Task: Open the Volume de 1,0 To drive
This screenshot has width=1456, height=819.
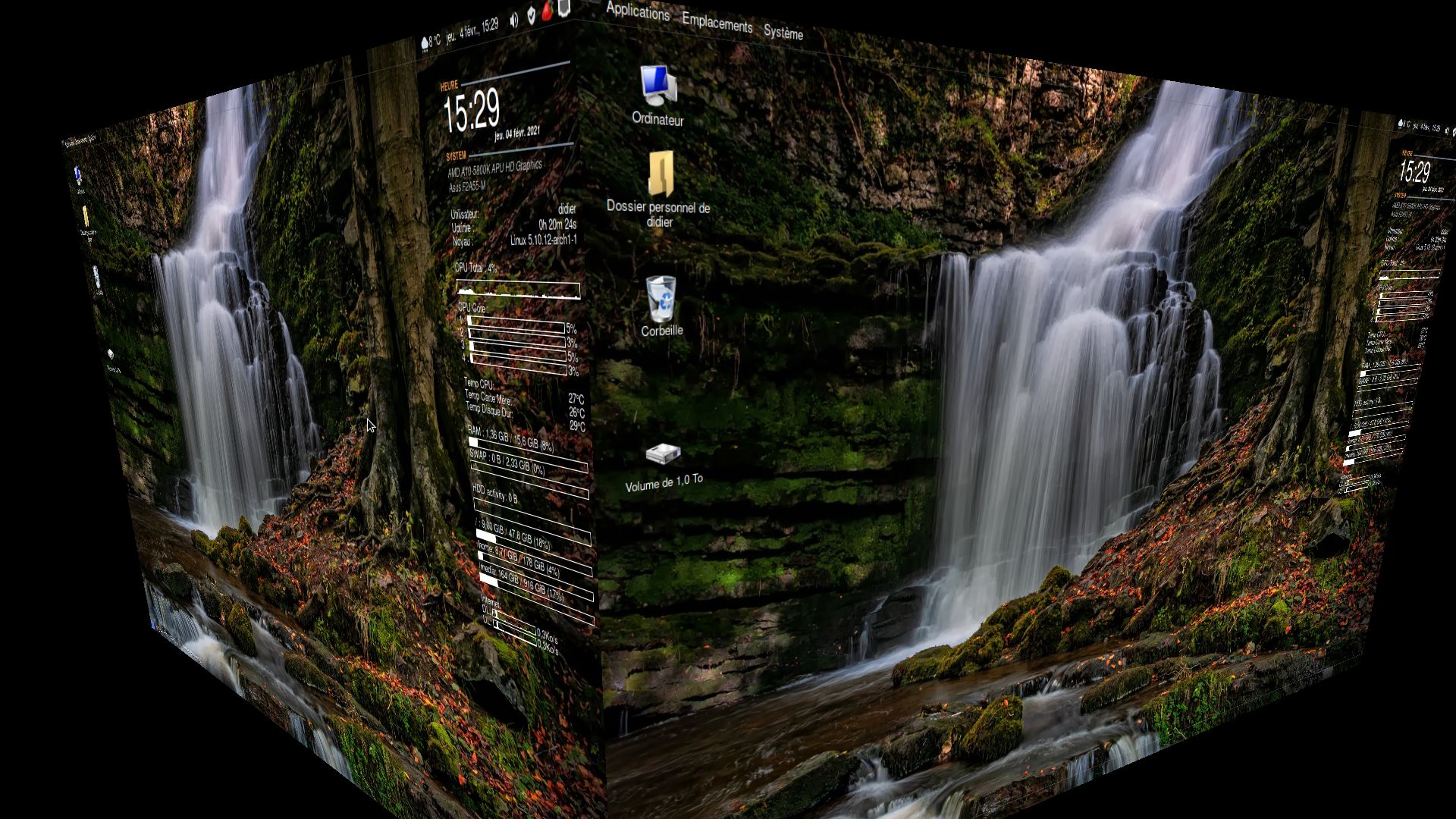Action: pyautogui.click(x=663, y=454)
